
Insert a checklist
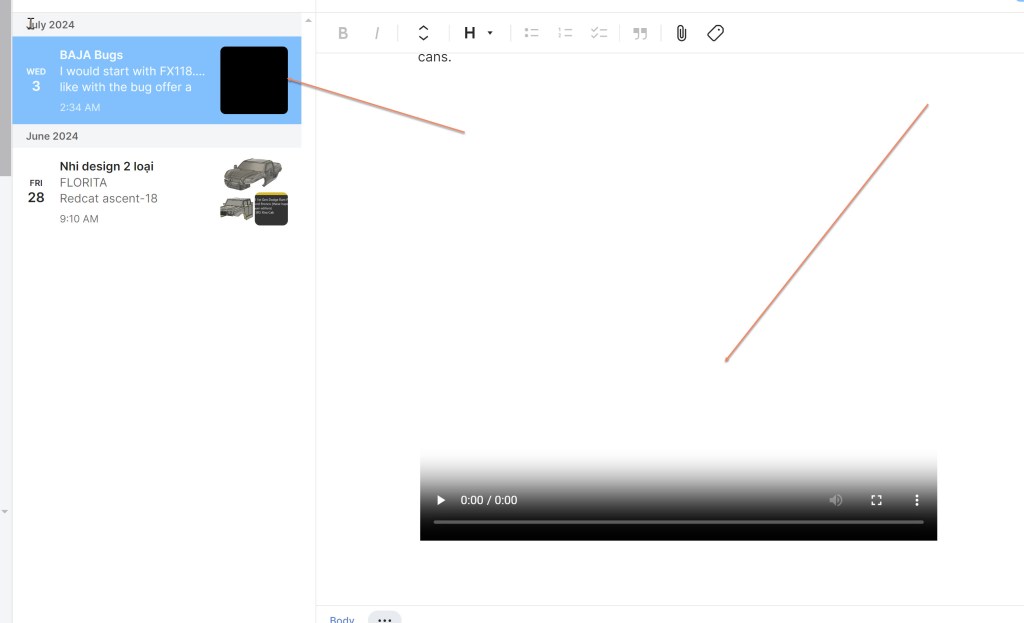tap(599, 33)
